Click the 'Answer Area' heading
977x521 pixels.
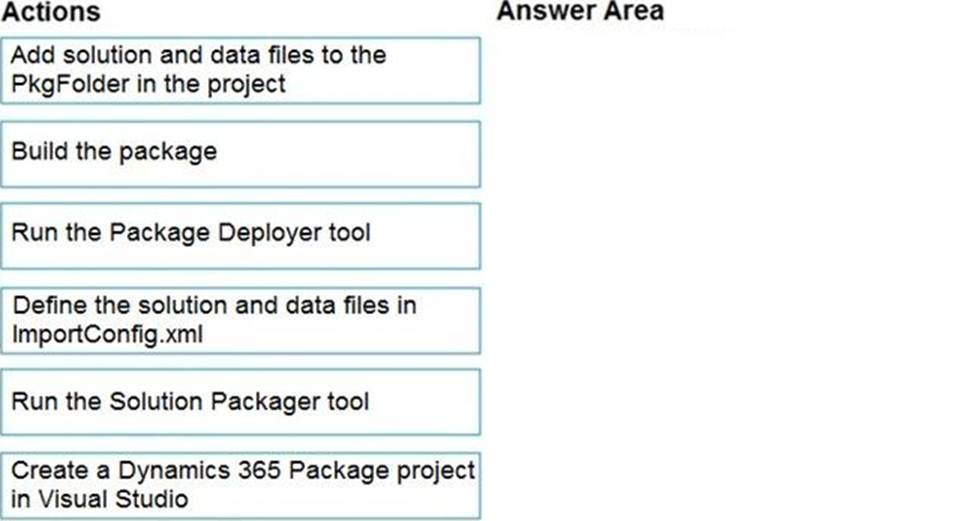pyautogui.click(x=580, y=11)
